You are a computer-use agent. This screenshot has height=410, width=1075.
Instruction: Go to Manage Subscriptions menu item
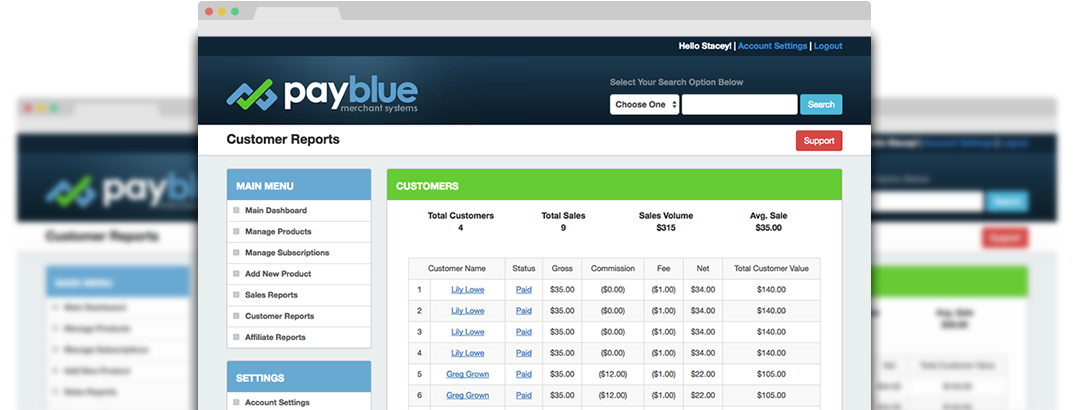point(287,253)
